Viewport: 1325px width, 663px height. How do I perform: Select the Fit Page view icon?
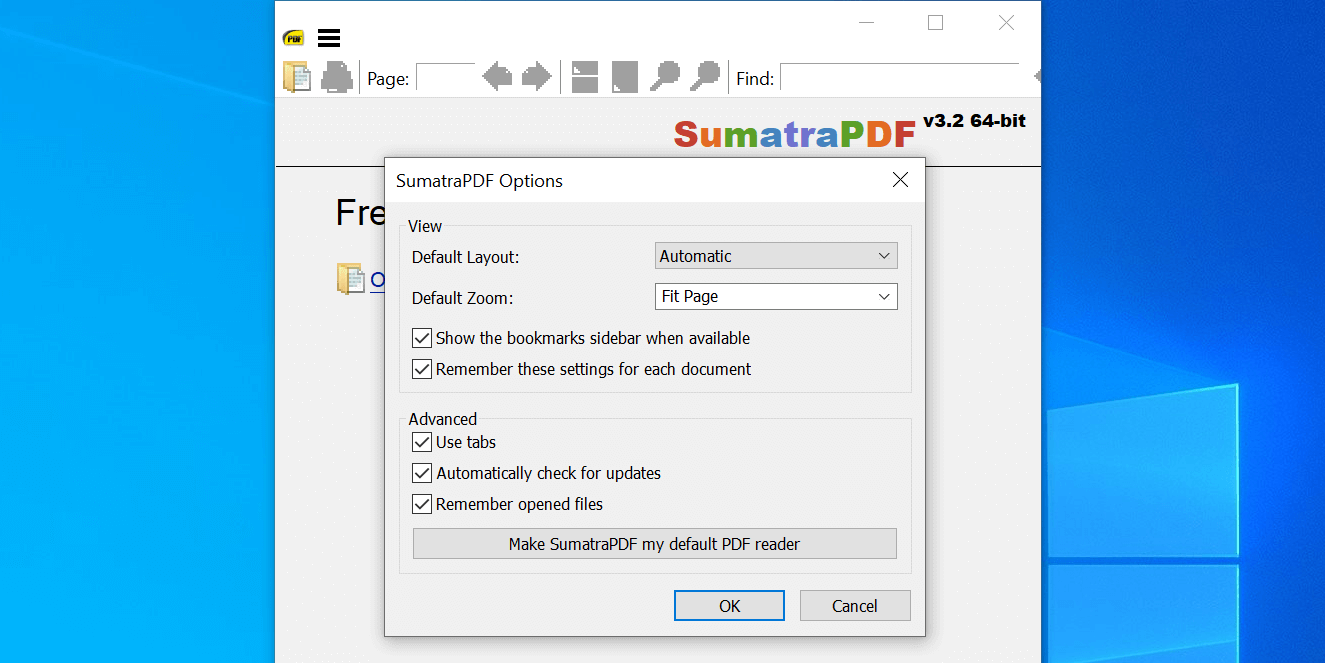coord(624,77)
